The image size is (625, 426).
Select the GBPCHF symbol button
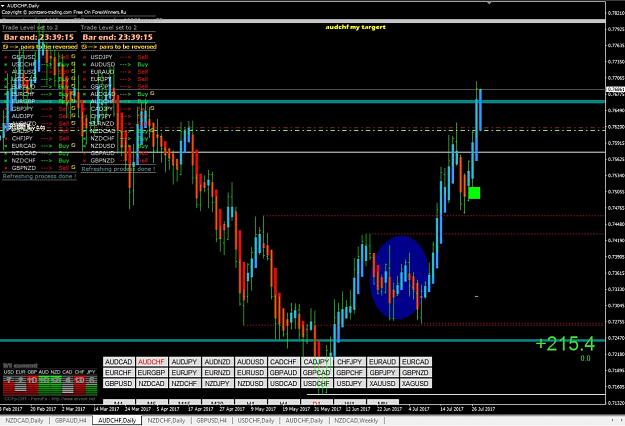click(350, 373)
